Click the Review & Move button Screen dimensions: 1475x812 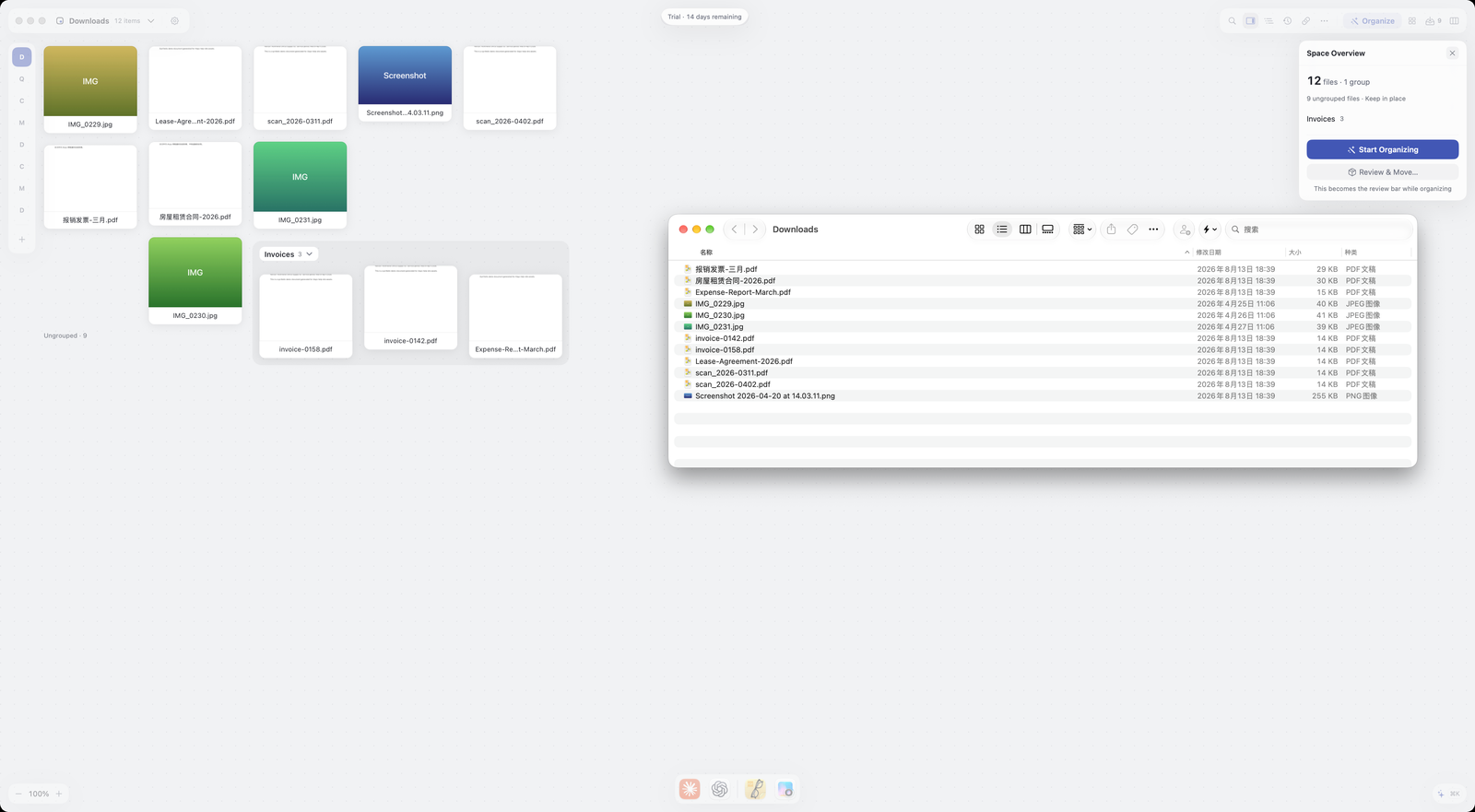[x=1382, y=172]
